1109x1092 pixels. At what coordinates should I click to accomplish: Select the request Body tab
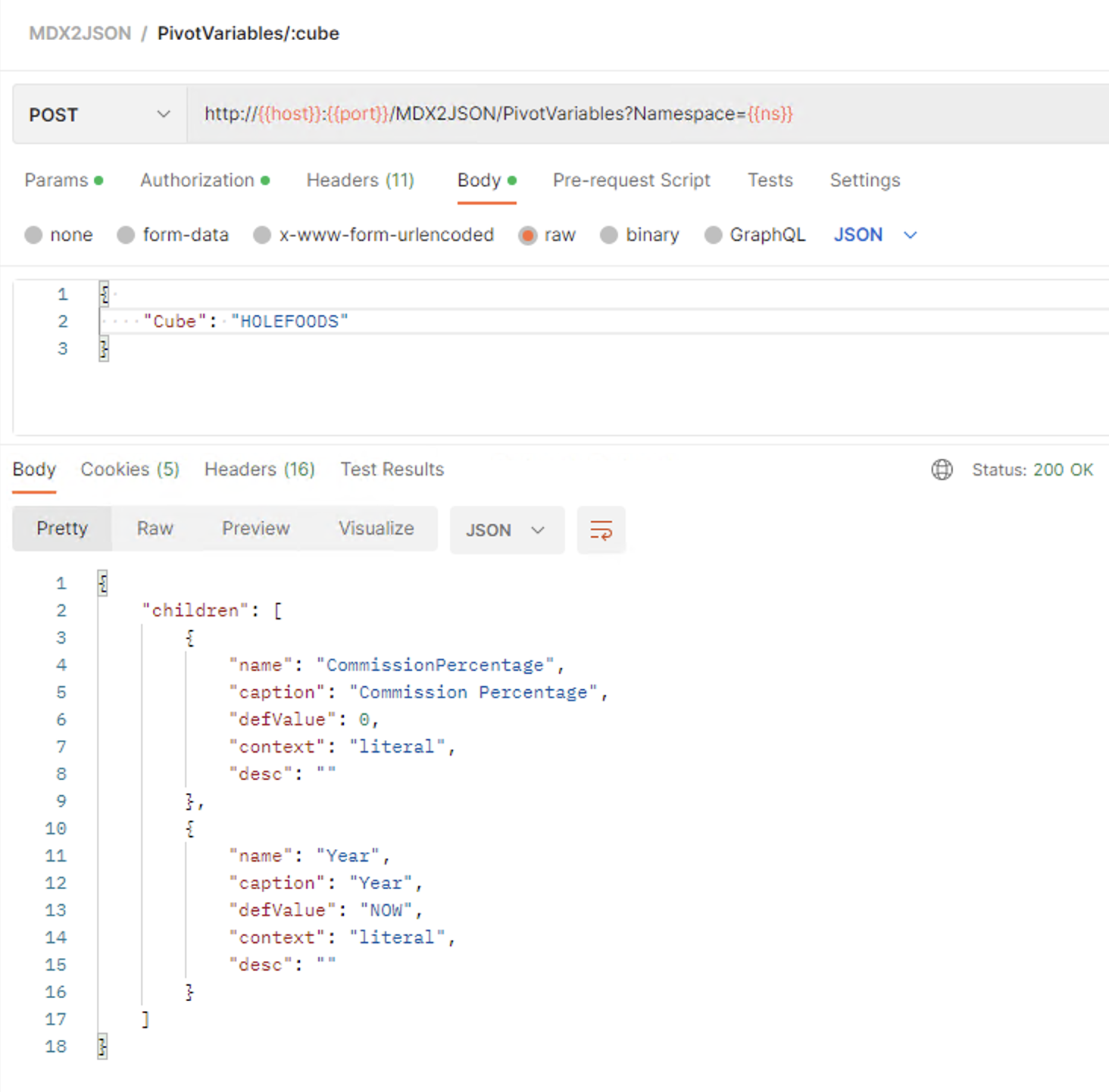click(486, 180)
